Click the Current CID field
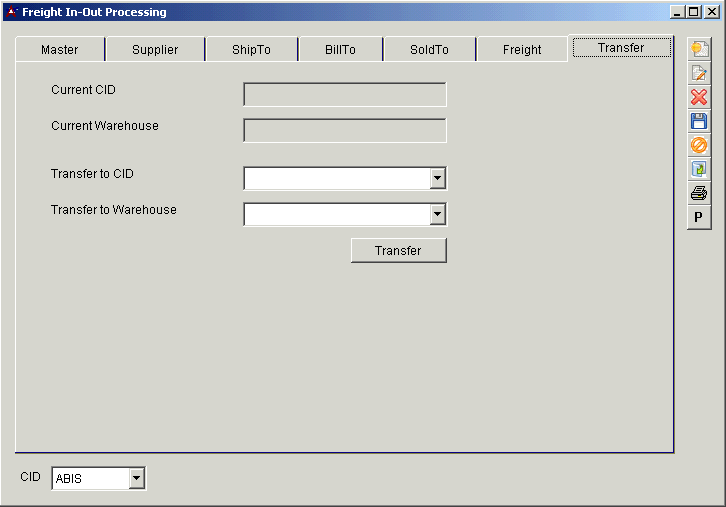 344,95
